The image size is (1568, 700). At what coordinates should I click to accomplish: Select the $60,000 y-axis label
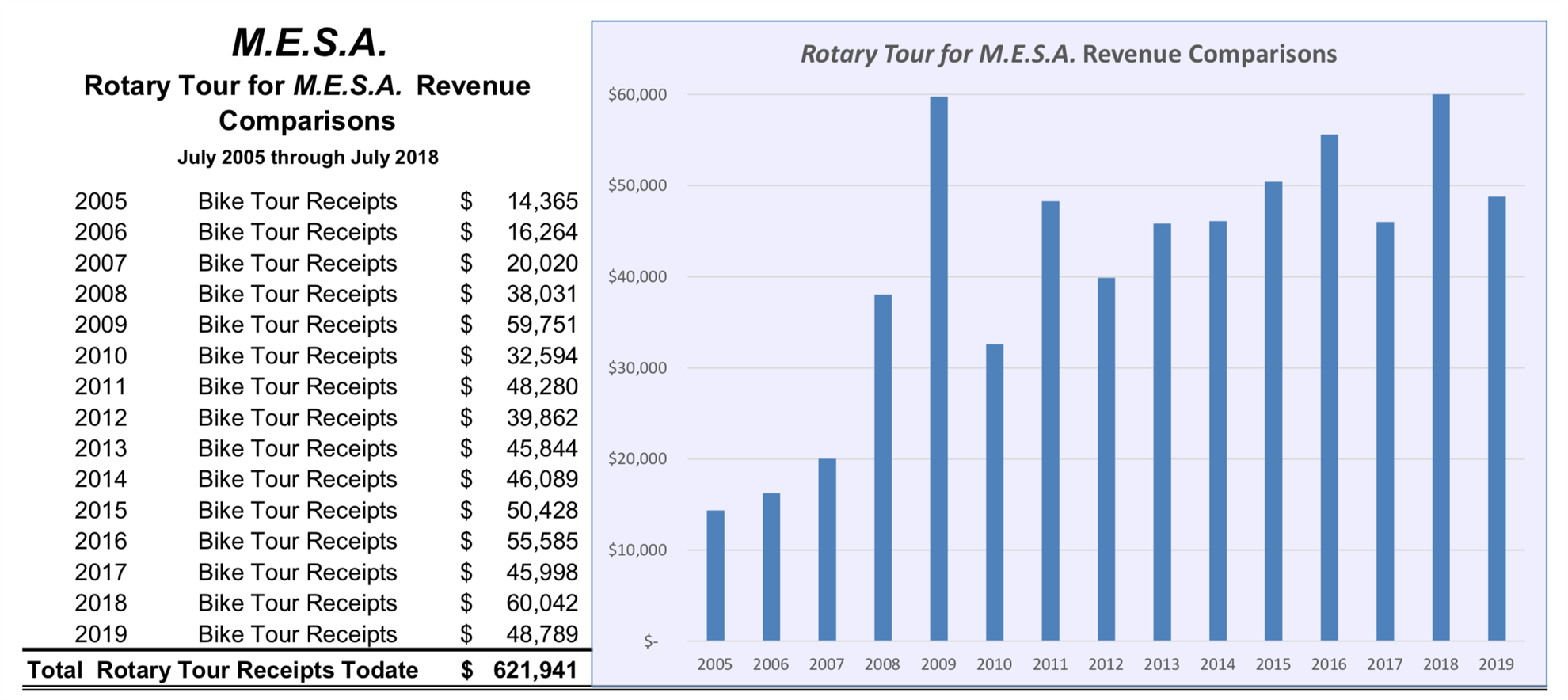[637, 95]
